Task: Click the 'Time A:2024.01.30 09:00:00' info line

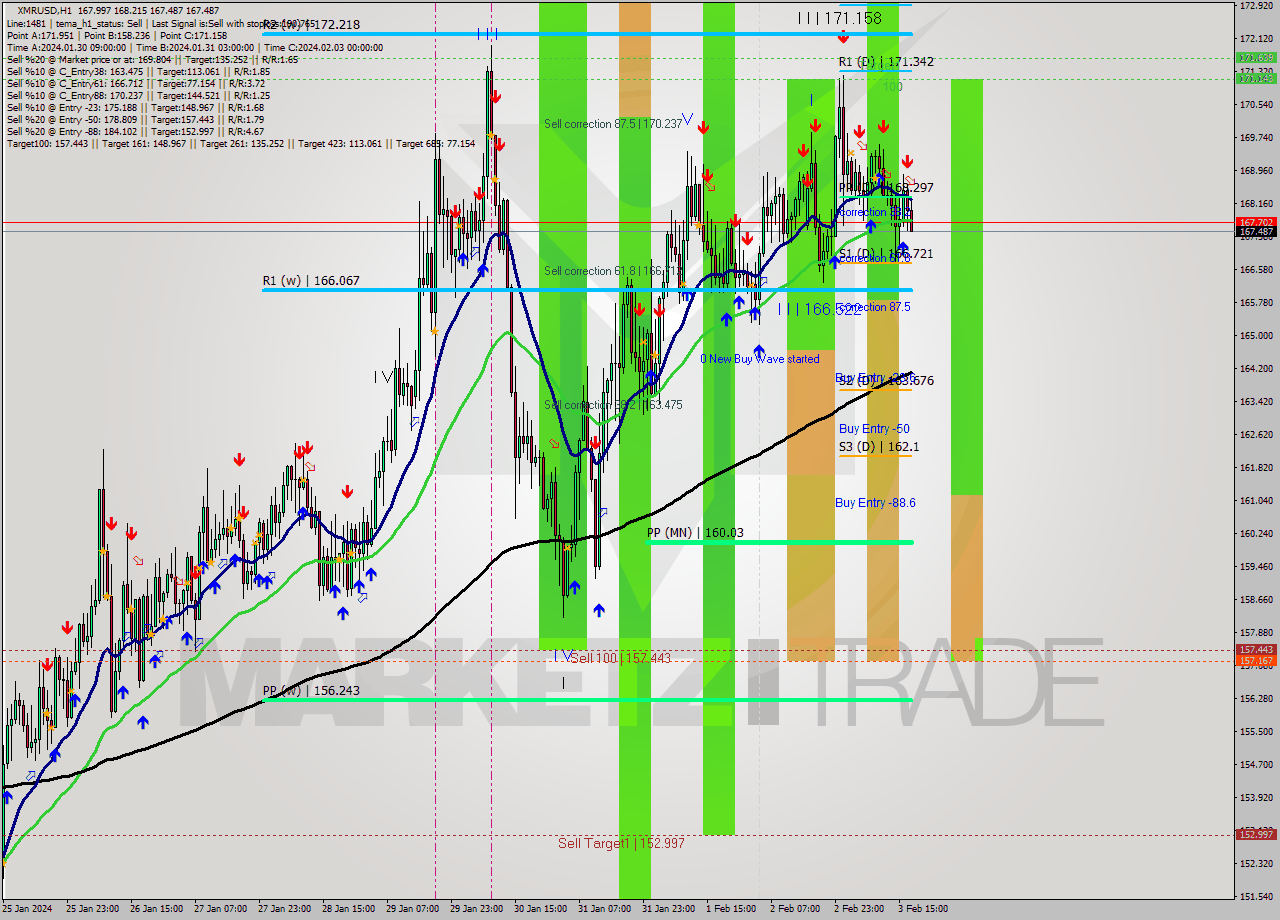Action: pyautogui.click(x=195, y=47)
